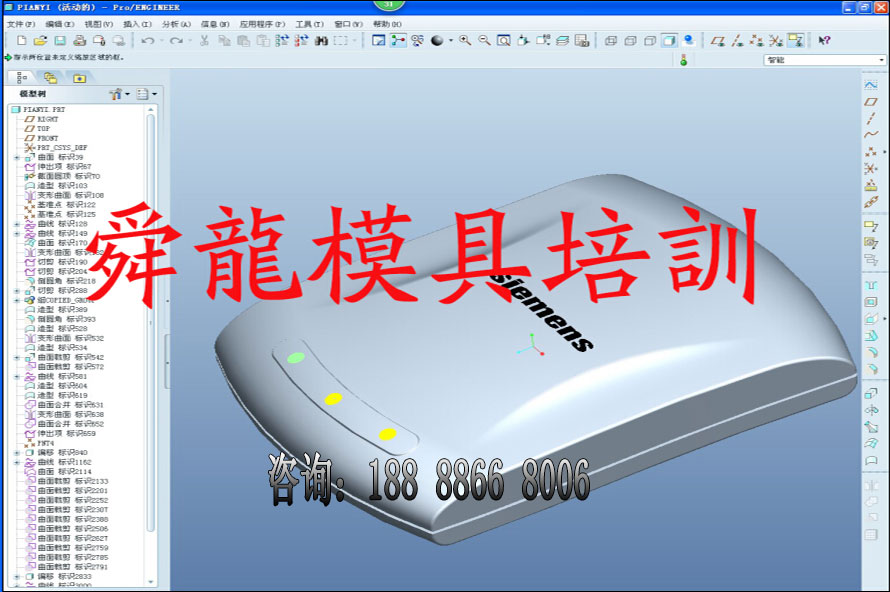Screen dimensions: 890x592
Task: Click the Shell tool in right toolbar
Action: 871,302
